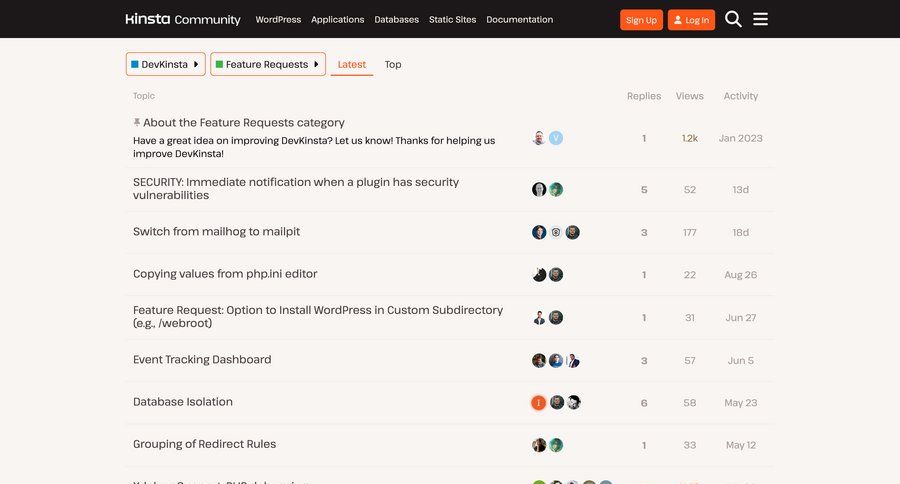Click middle avatar in Switch from mailhog row

tap(556, 232)
